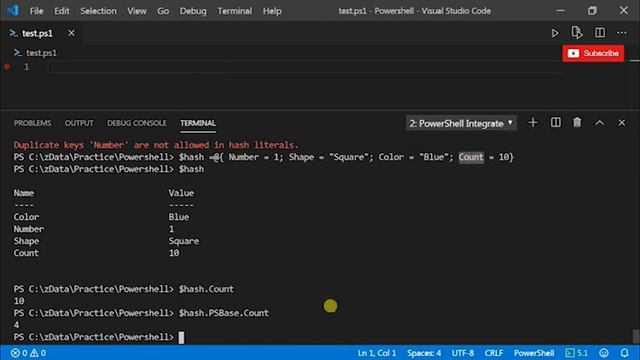Open the editor More Actions ellipsis
The image size is (640, 360).
pyautogui.click(x=621, y=32)
